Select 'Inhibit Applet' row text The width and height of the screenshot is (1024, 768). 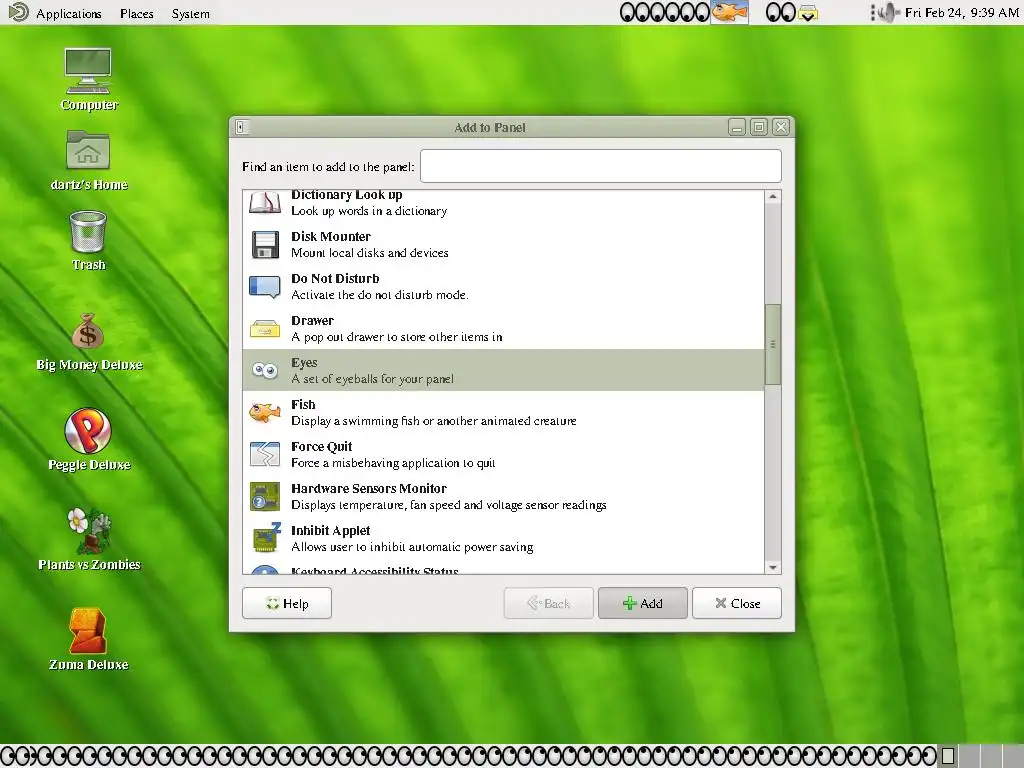click(330, 530)
